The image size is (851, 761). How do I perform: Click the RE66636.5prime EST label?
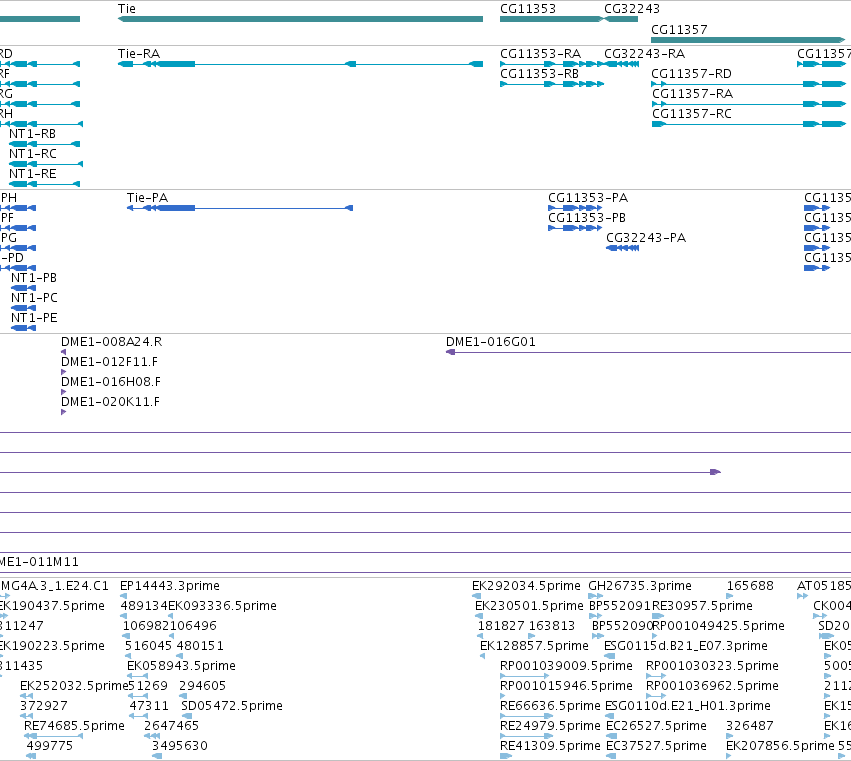(550, 706)
